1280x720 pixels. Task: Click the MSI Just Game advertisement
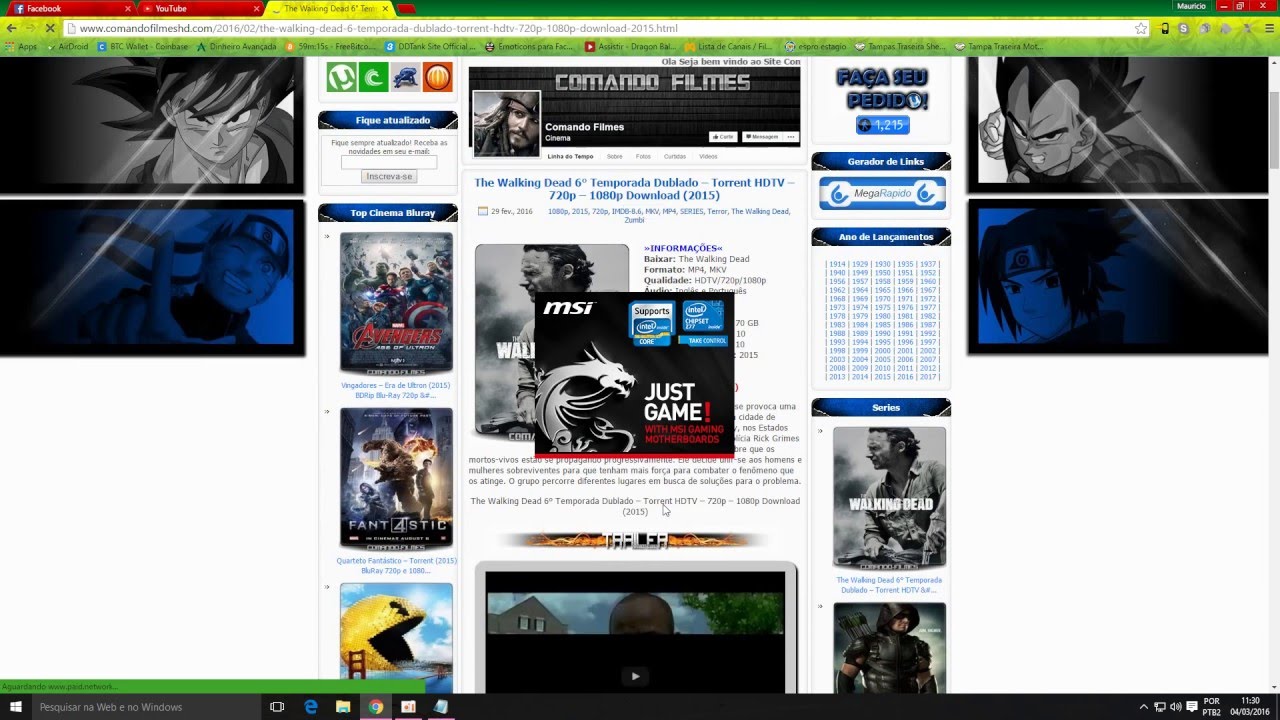(634, 374)
